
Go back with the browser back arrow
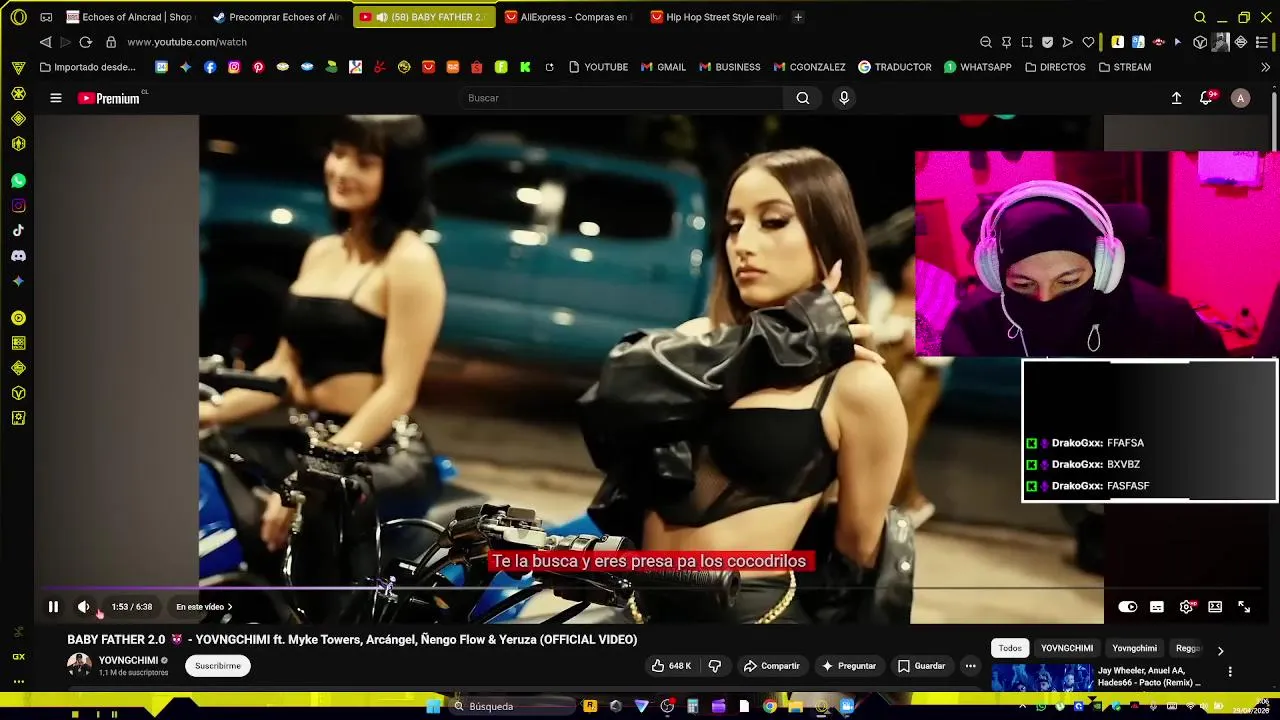(46, 42)
